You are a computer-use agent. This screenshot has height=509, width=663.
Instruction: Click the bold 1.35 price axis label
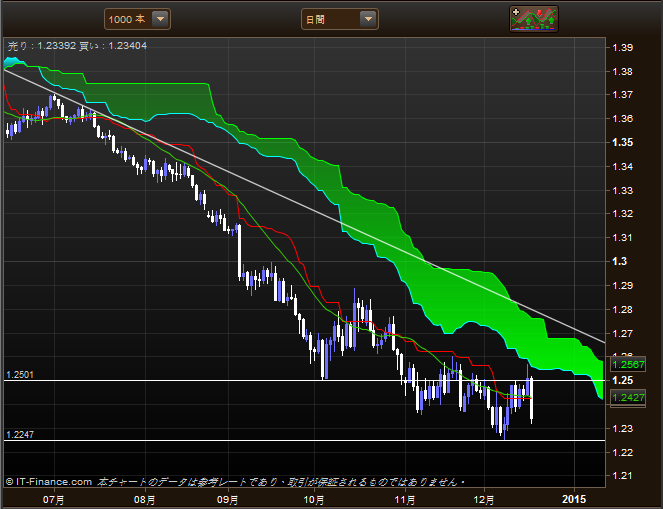point(623,142)
